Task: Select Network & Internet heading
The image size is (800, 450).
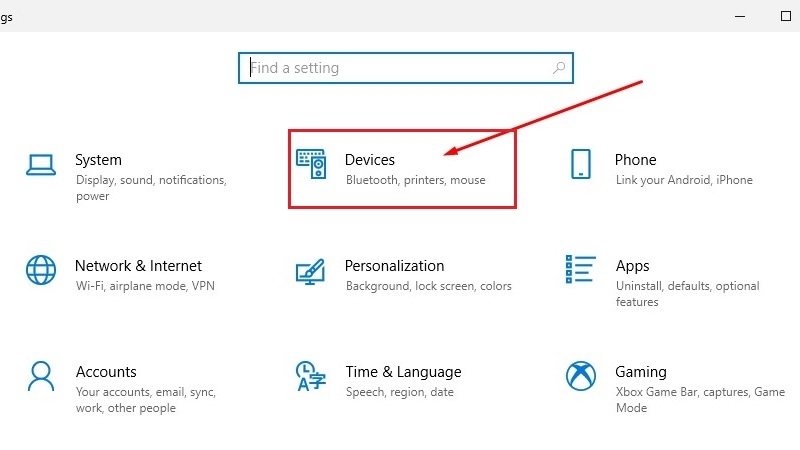Action: (x=138, y=266)
